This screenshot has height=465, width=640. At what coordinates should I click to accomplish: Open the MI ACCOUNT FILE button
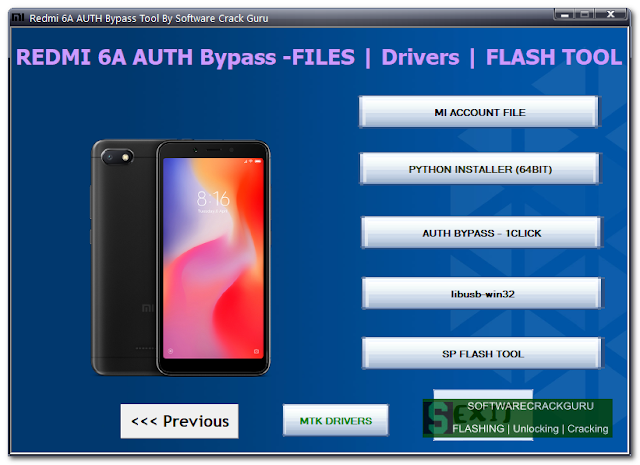479,112
